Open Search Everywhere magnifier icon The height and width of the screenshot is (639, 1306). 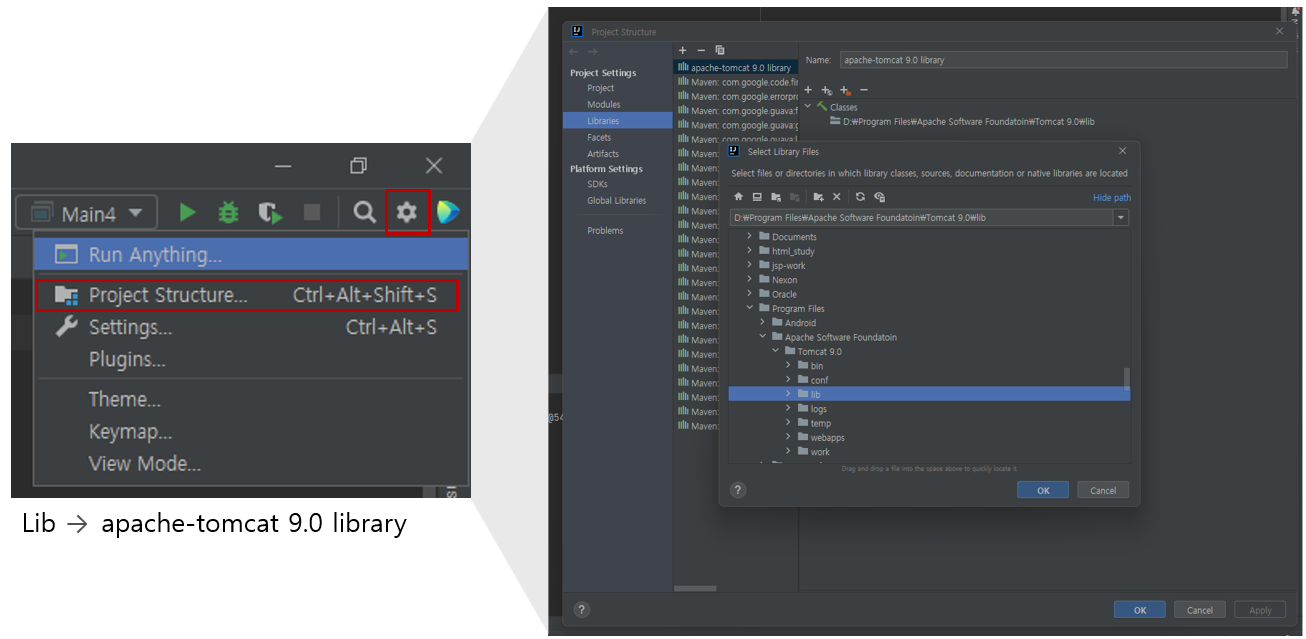click(x=365, y=212)
